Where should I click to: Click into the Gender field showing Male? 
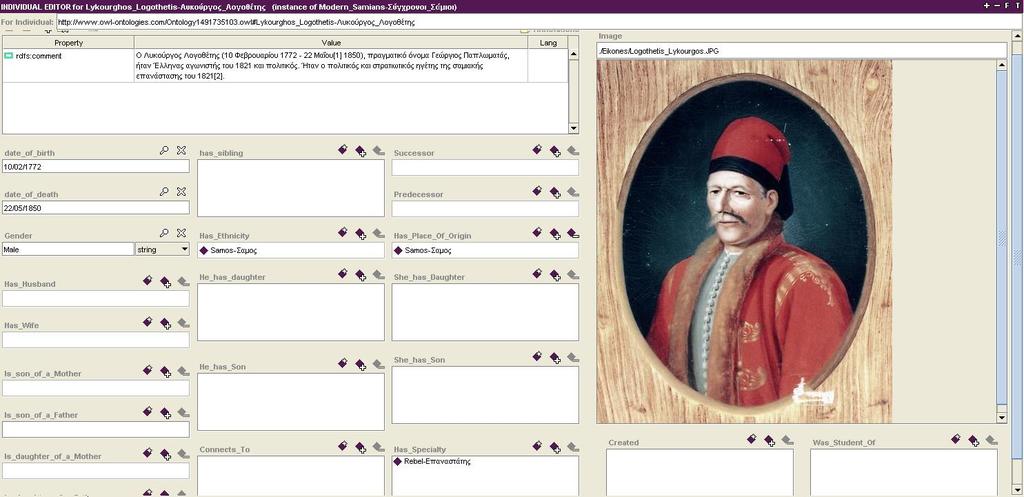[68, 249]
